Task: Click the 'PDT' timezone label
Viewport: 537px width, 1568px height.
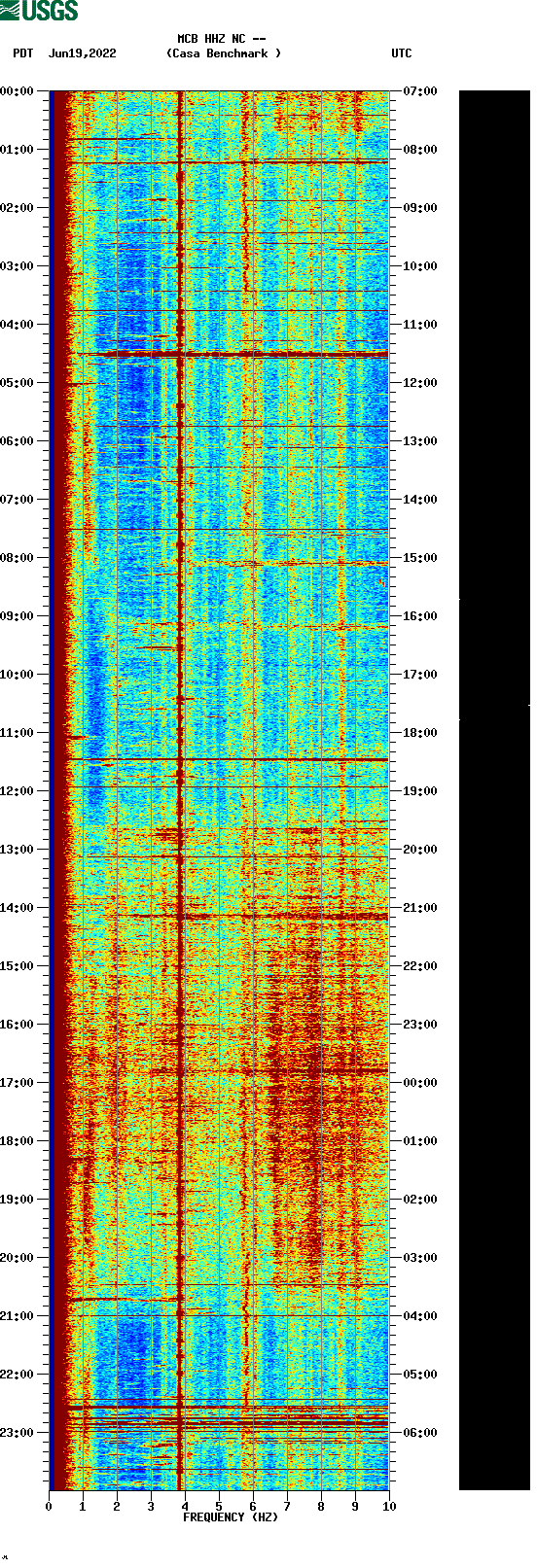Action: [23, 53]
